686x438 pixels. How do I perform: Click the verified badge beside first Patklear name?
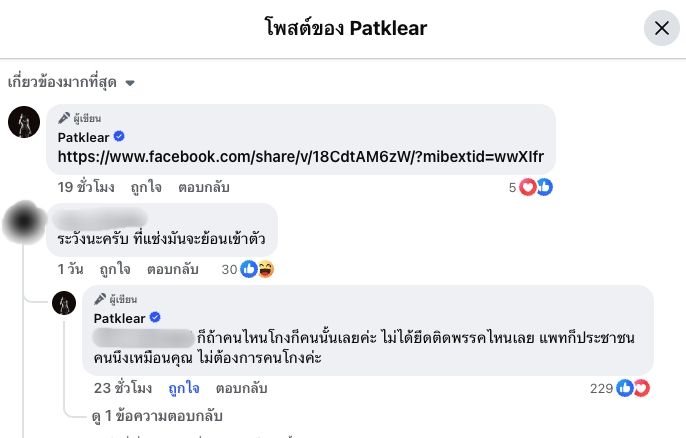point(119,136)
